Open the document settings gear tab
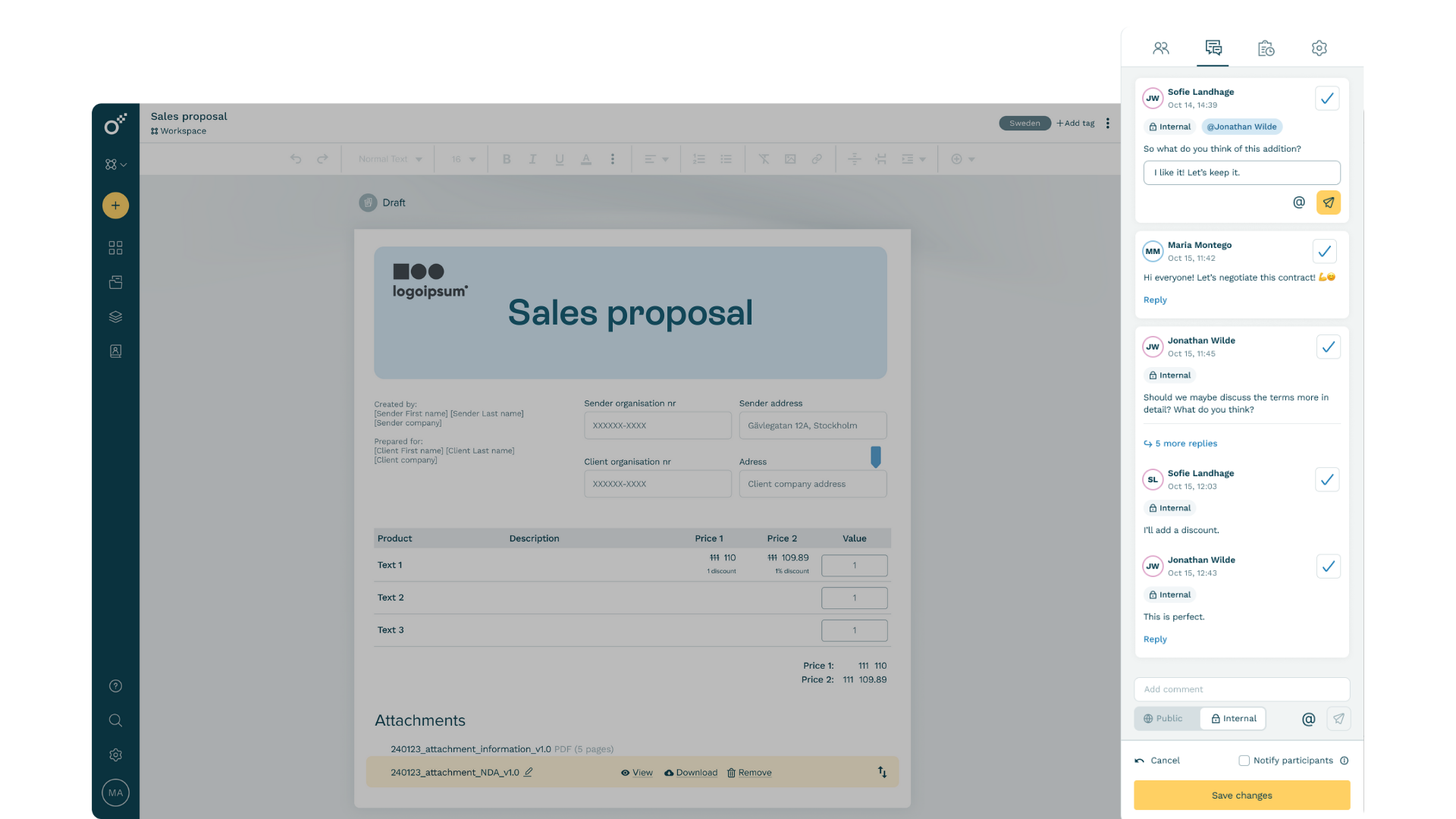 1319,49
